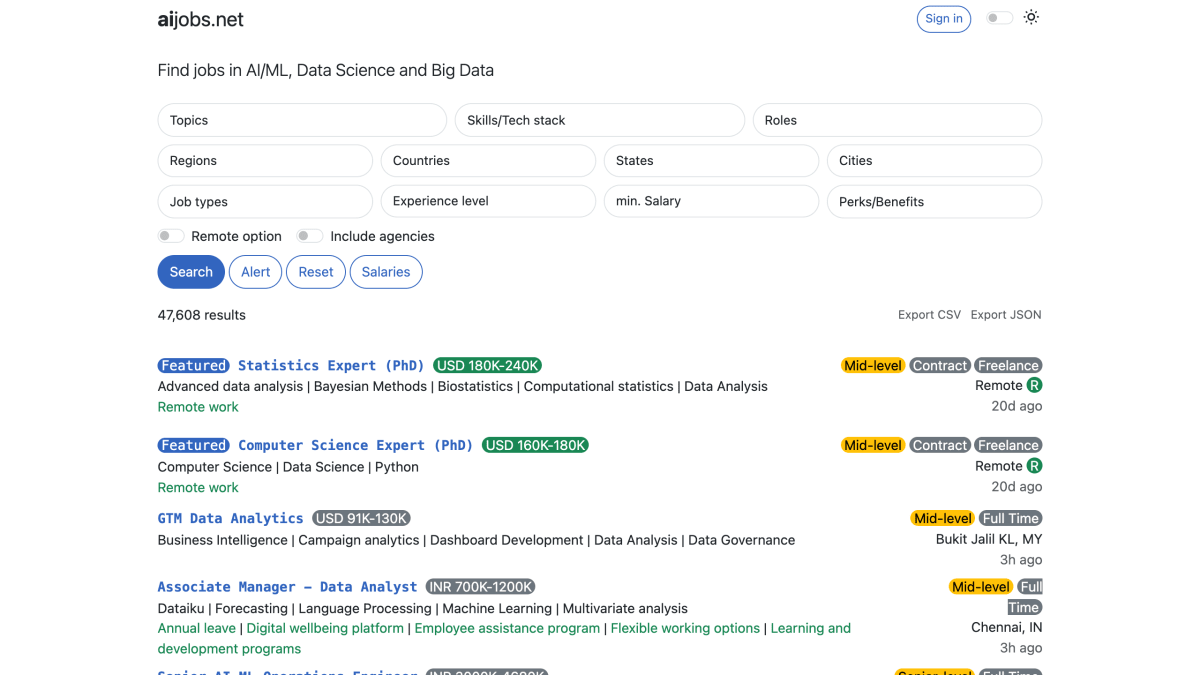This screenshot has width=1200, height=675.
Task: Click the USD 91K-130K salary badge
Action: 361,518
